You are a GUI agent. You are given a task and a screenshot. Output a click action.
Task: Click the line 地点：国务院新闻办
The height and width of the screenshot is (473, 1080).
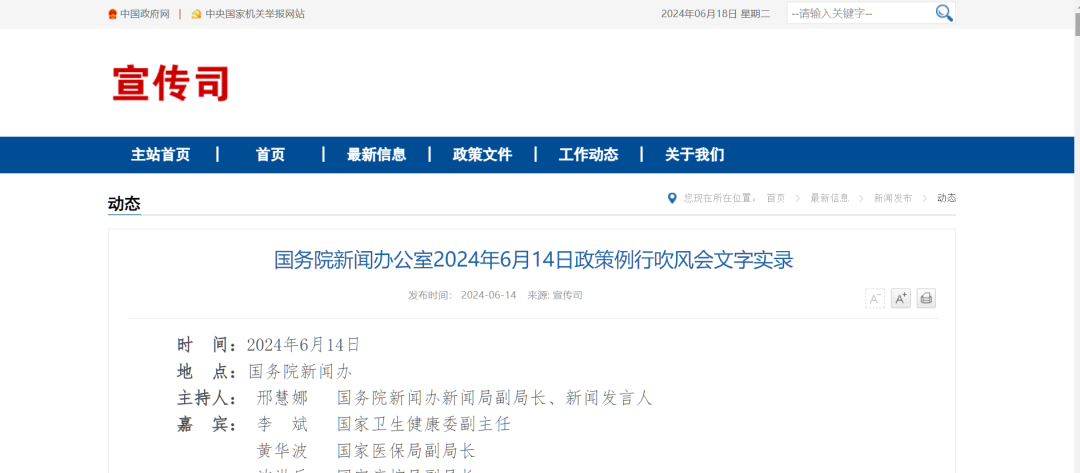click(x=264, y=372)
